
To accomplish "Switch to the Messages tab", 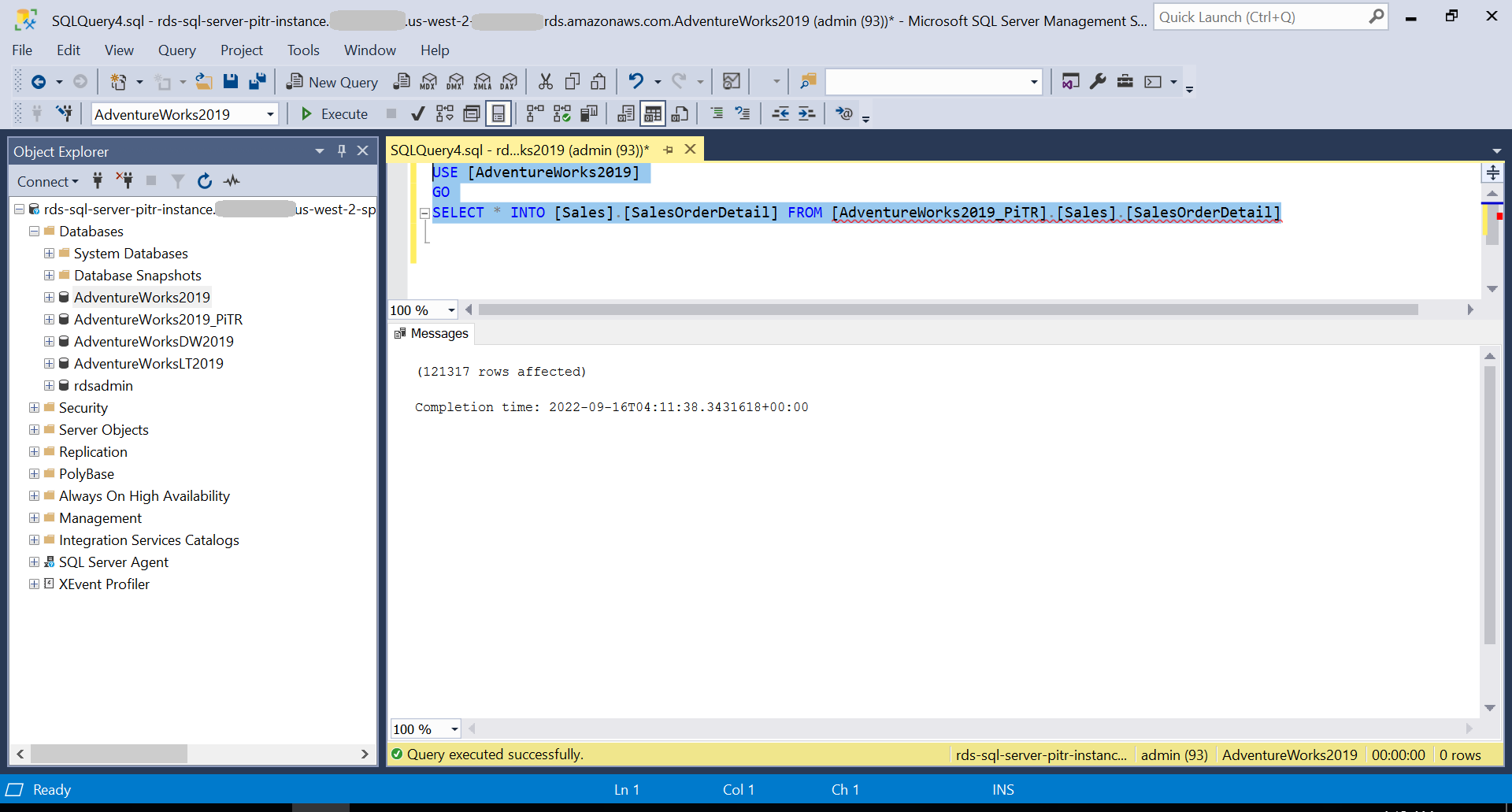I will pyautogui.click(x=432, y=334).
